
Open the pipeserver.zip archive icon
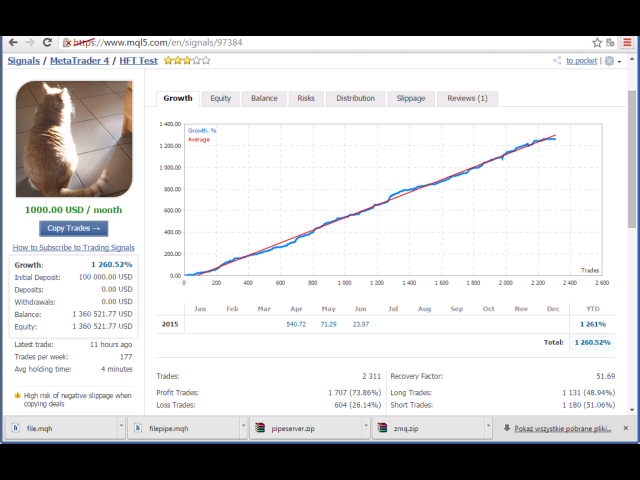click(x=261, y=428)
